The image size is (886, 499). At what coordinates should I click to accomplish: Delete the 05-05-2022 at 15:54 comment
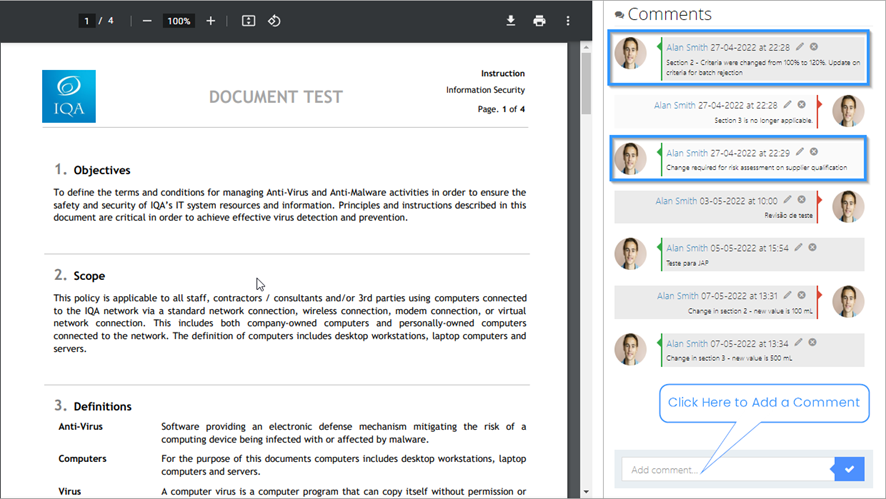812,247
